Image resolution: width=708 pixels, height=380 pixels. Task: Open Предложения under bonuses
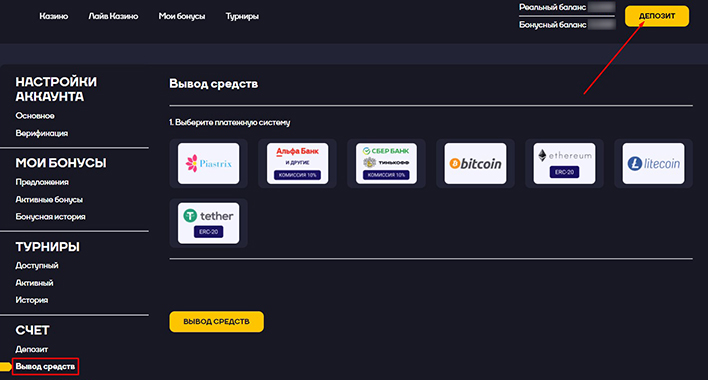tap(42, 182)
